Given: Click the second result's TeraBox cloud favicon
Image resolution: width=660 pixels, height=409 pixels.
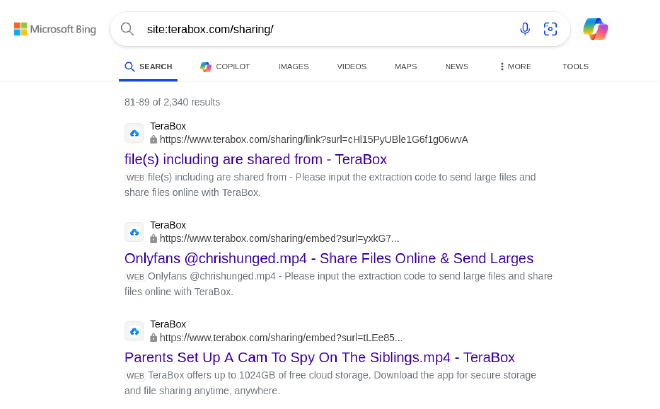Looking at the screenshot, I should [134, 232].
